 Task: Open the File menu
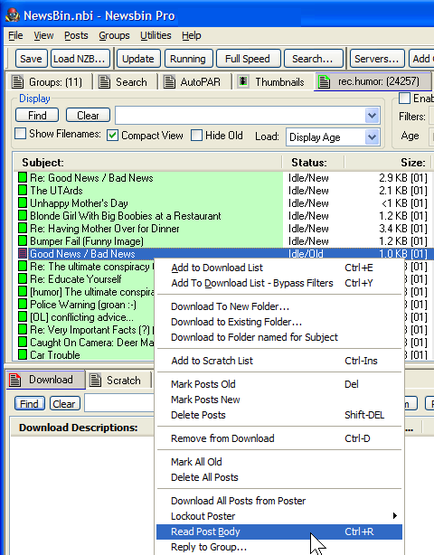[16, 35]
